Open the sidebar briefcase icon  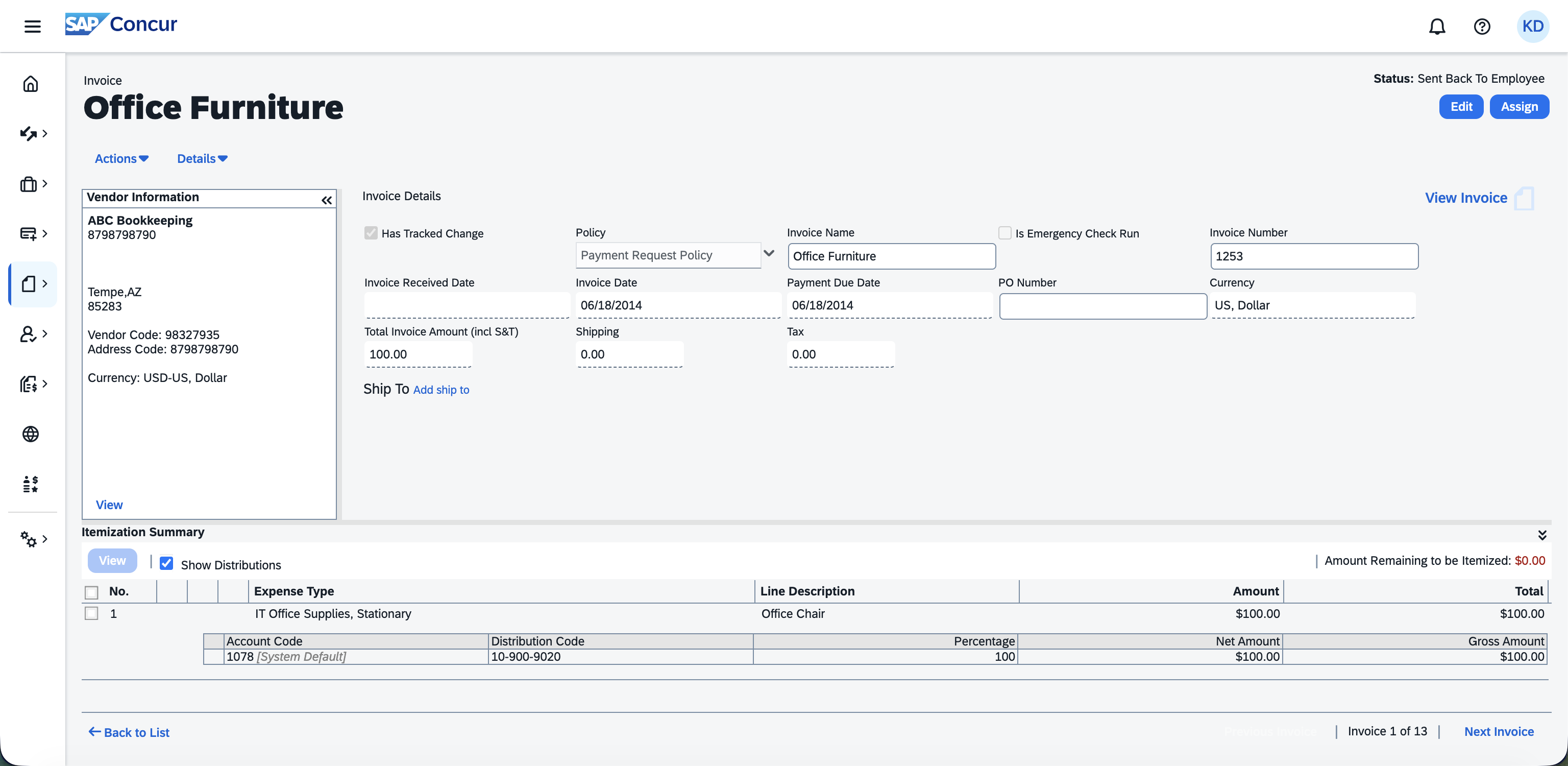click(x=29, y=184)
